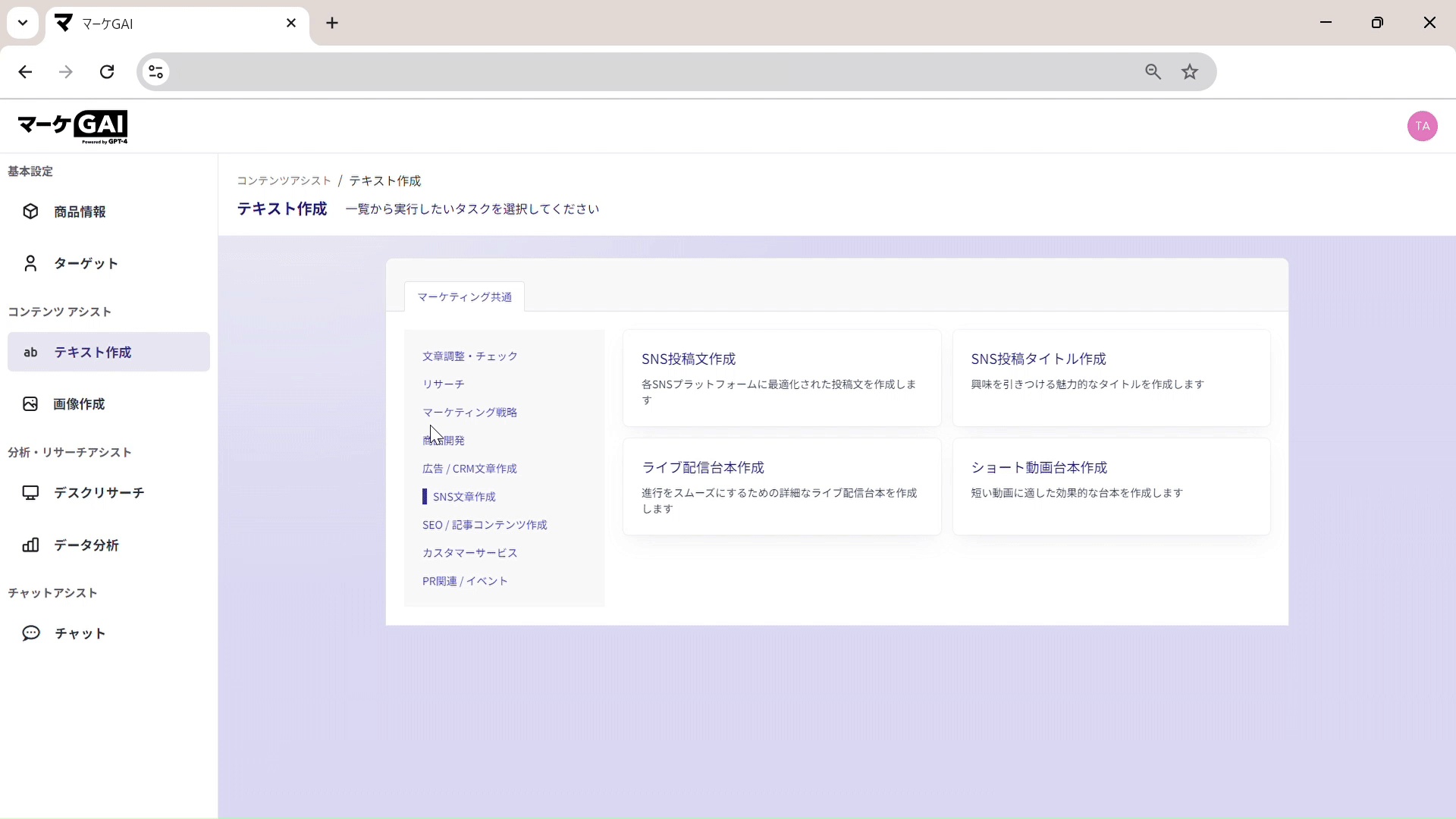The width and height of the screenshot is (1456, 819).
Task: Open the ショート動画台本作成 card
Action: 1110,486
